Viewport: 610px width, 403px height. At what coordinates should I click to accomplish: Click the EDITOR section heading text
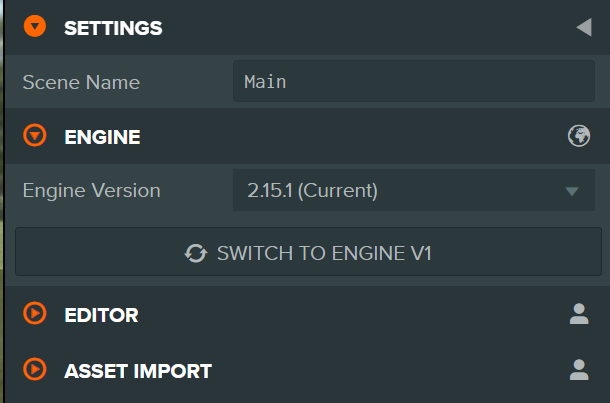point(101,315)
